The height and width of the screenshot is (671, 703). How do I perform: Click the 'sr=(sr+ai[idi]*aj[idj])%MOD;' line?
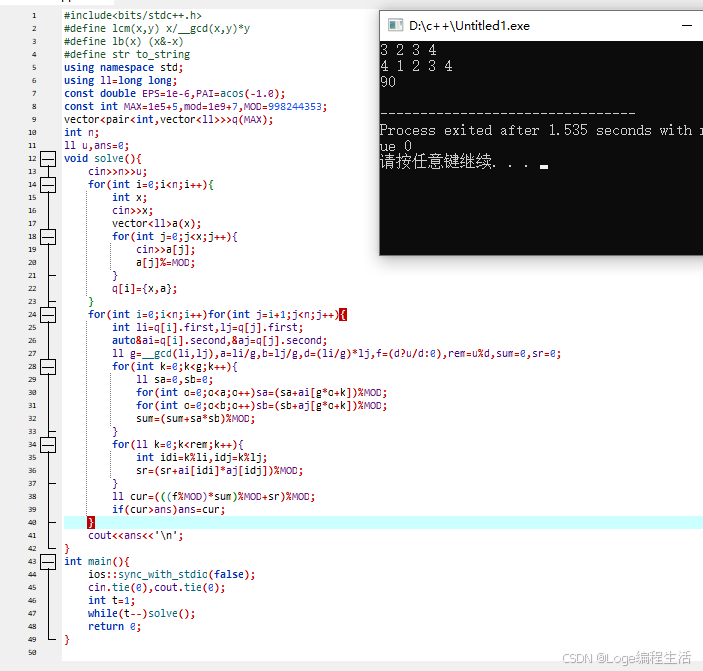(x=220, y=471)
